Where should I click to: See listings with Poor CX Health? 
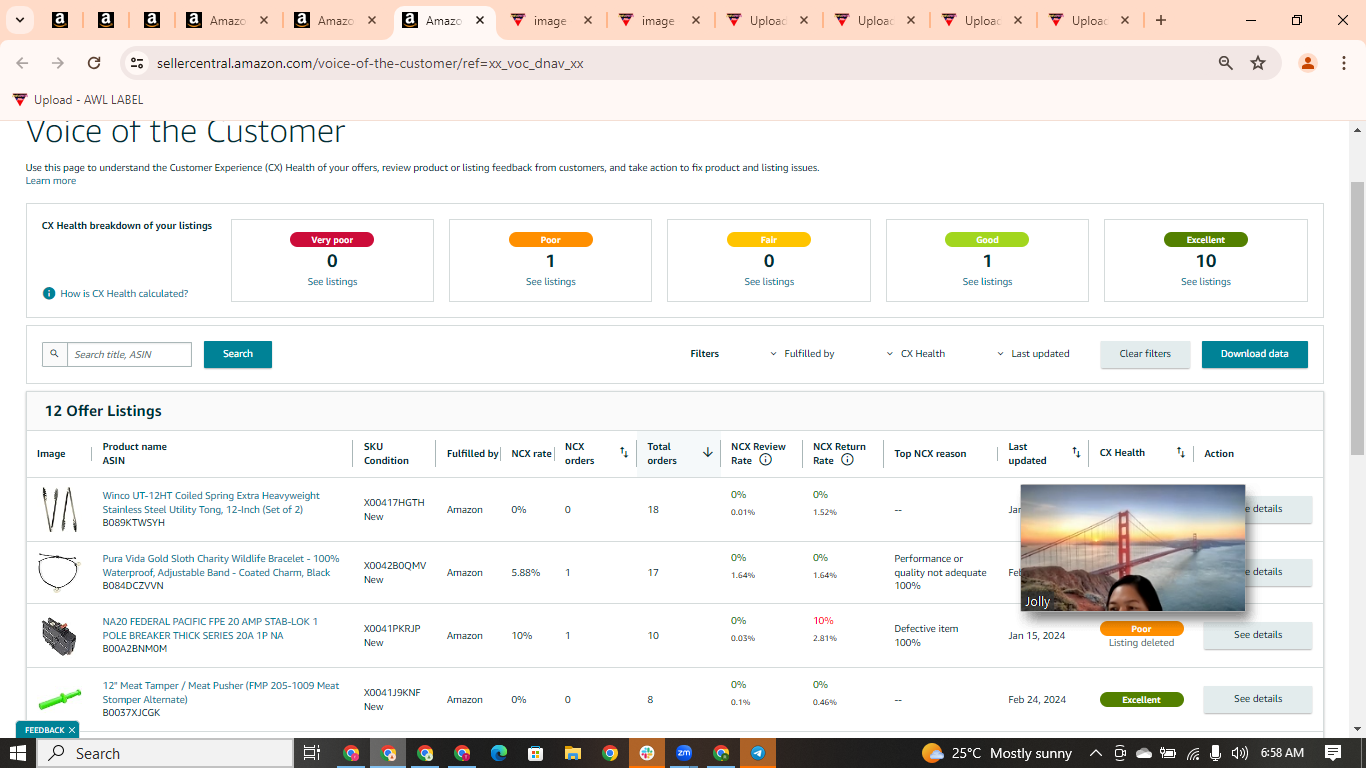[550, 282]
